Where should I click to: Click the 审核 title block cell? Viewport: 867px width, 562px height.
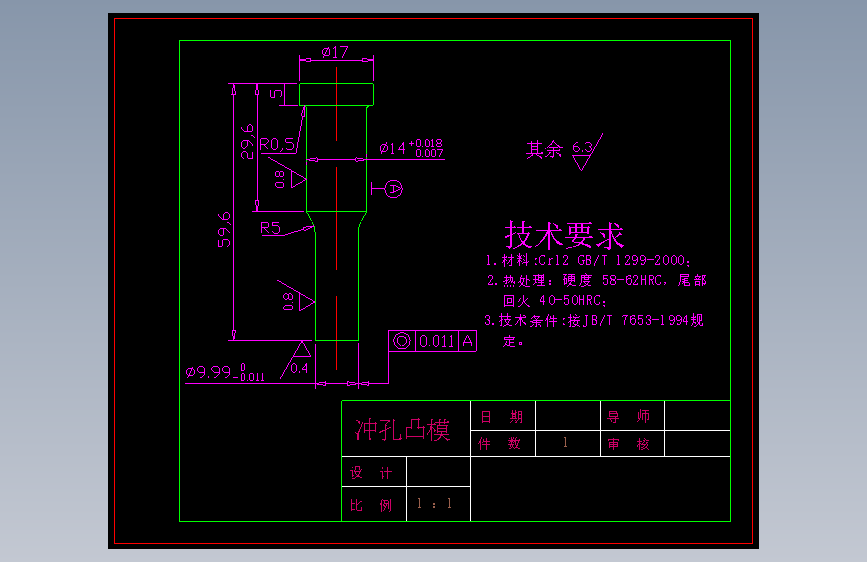click(632, 444)
